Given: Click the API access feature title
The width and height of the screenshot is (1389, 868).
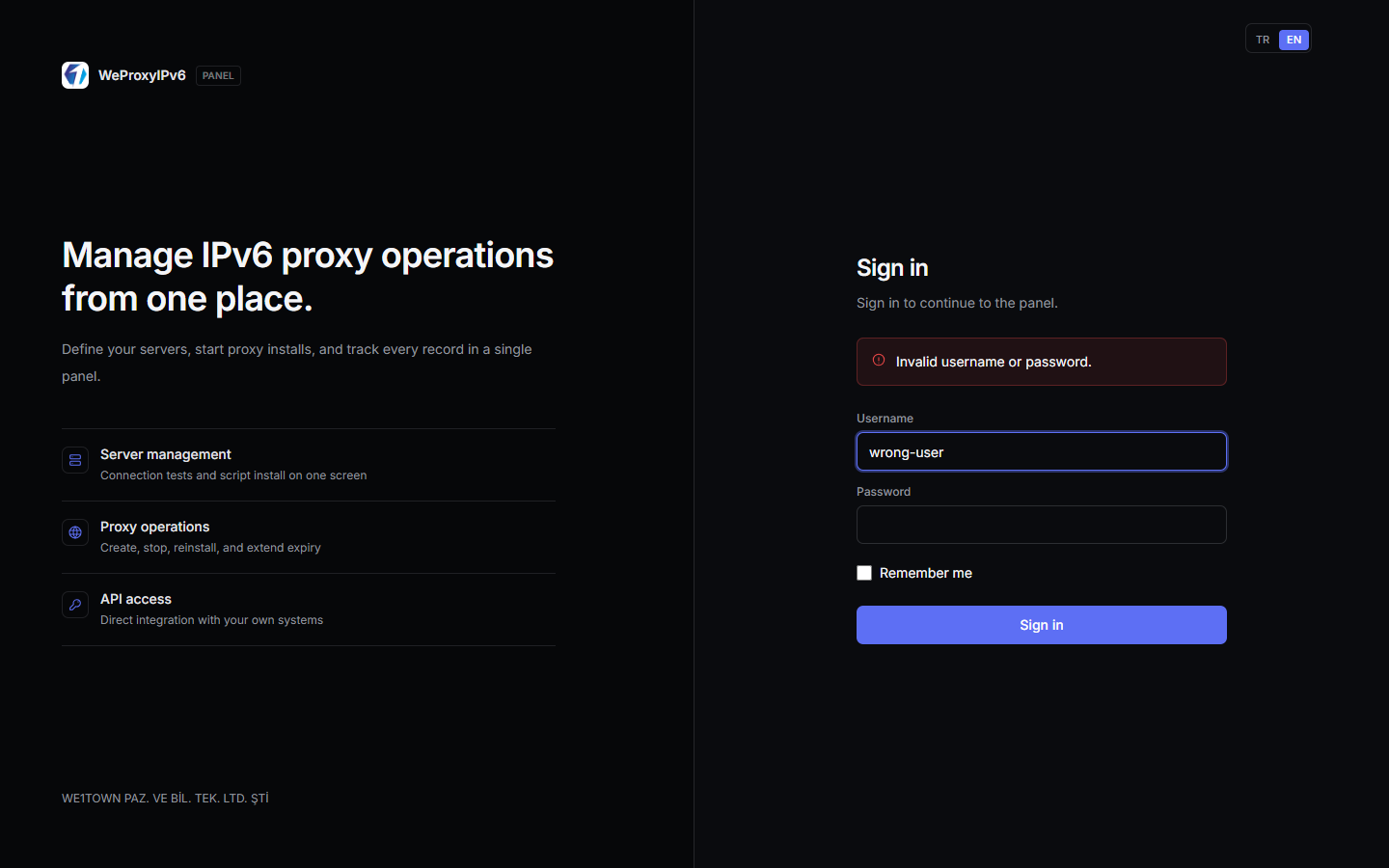Looking at the screenshot, I should [136, 599].
